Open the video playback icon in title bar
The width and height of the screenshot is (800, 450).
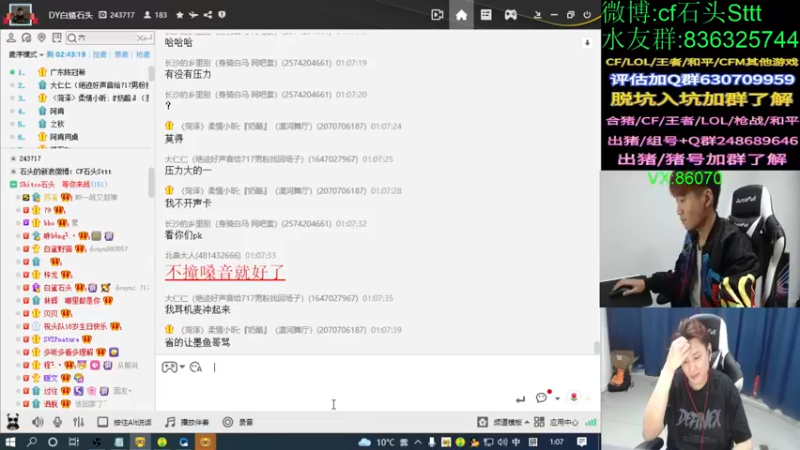(437, 15)
